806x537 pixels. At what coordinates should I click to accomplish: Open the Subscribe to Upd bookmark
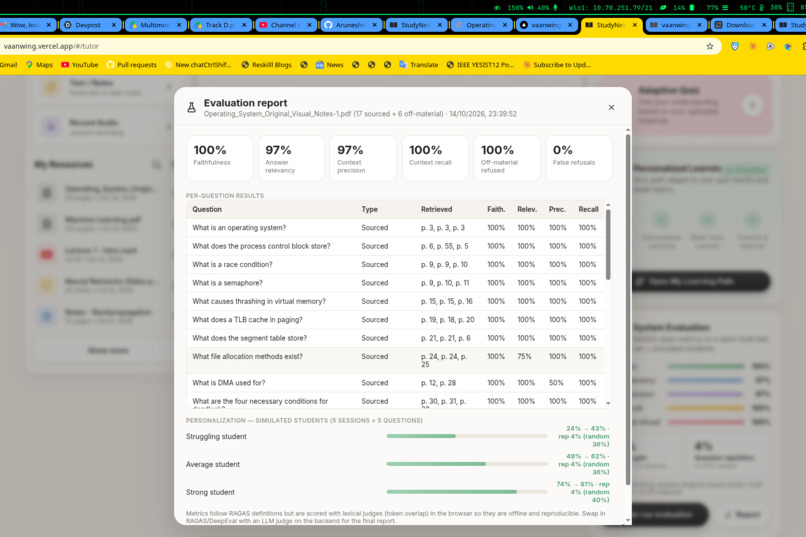coord(557,65)
